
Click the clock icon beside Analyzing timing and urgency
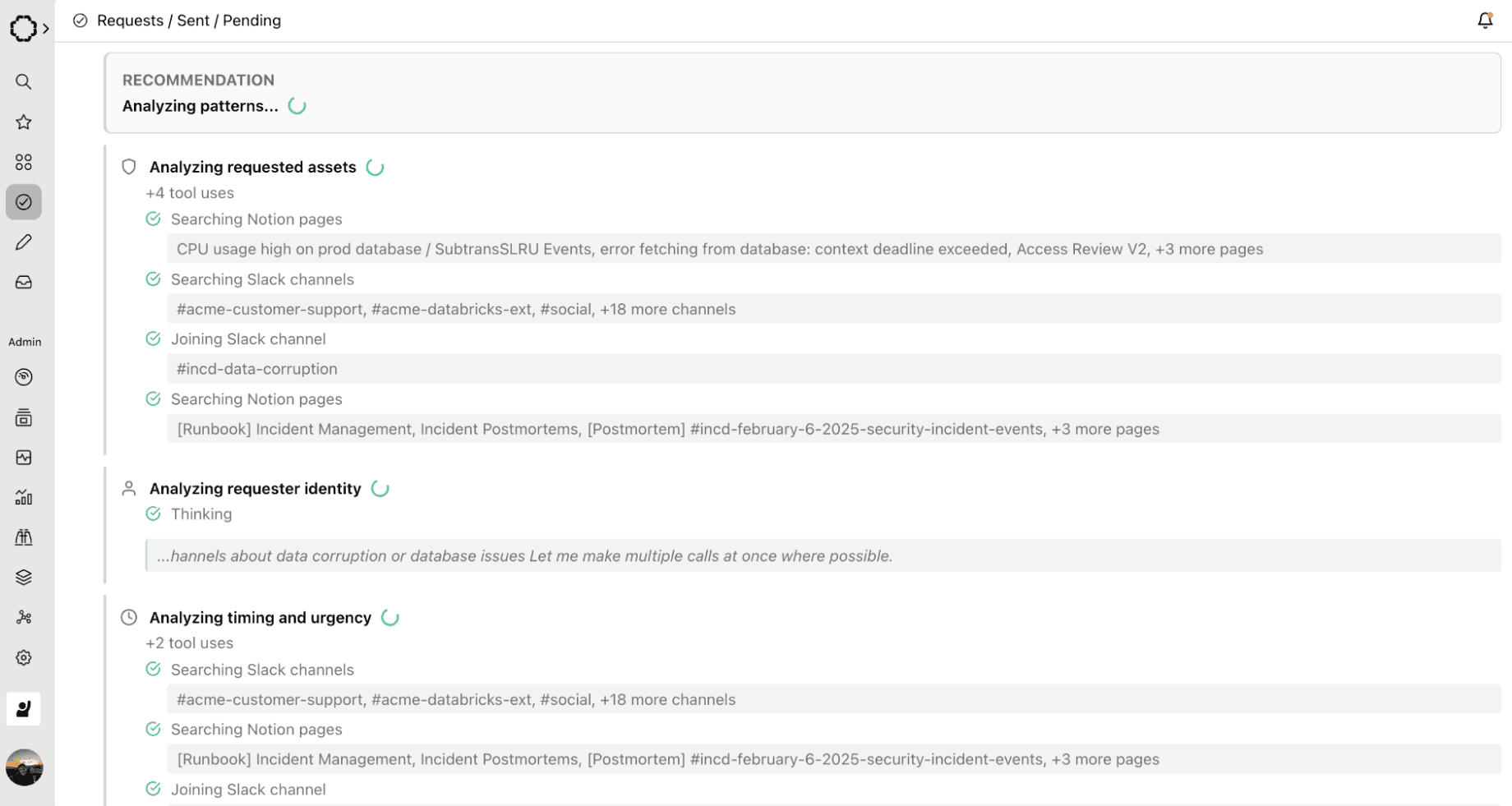pos(129,617)
